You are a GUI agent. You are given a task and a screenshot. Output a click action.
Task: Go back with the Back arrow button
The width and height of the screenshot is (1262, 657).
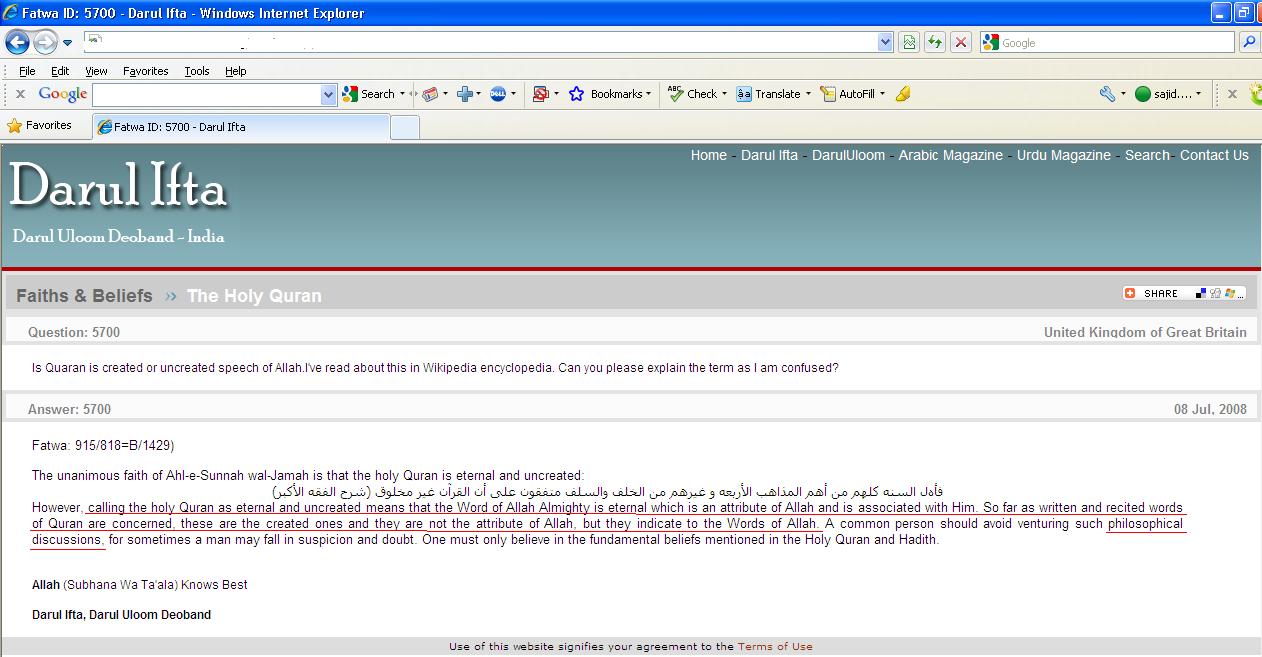pyautogui.click(x=17, y=42)
